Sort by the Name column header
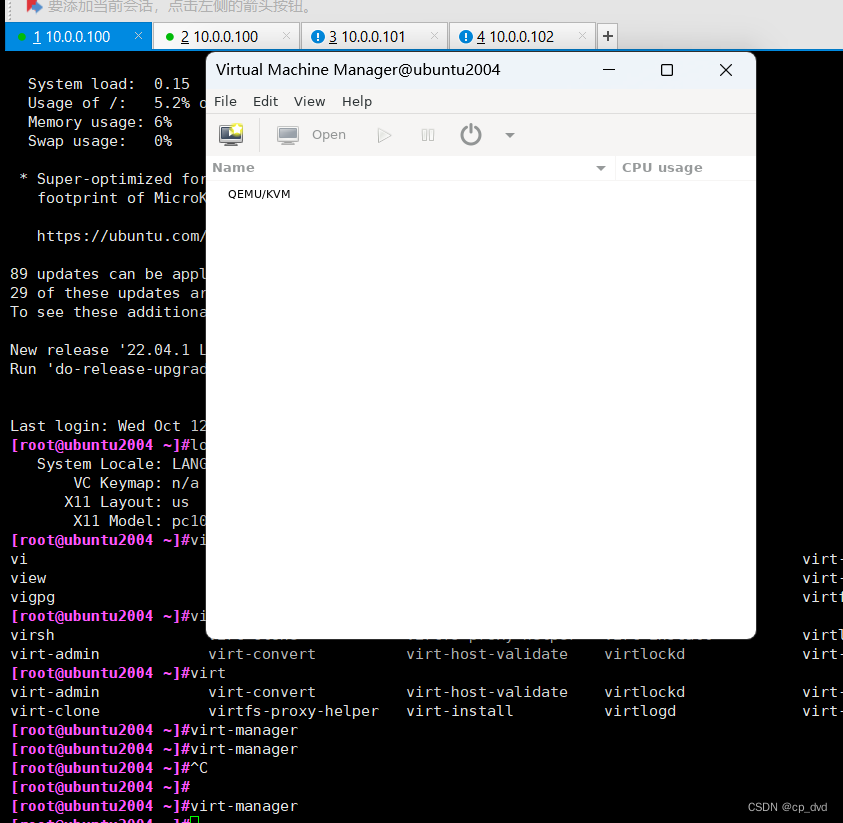Screen dimensions: 843x823 tap(411, 168)
